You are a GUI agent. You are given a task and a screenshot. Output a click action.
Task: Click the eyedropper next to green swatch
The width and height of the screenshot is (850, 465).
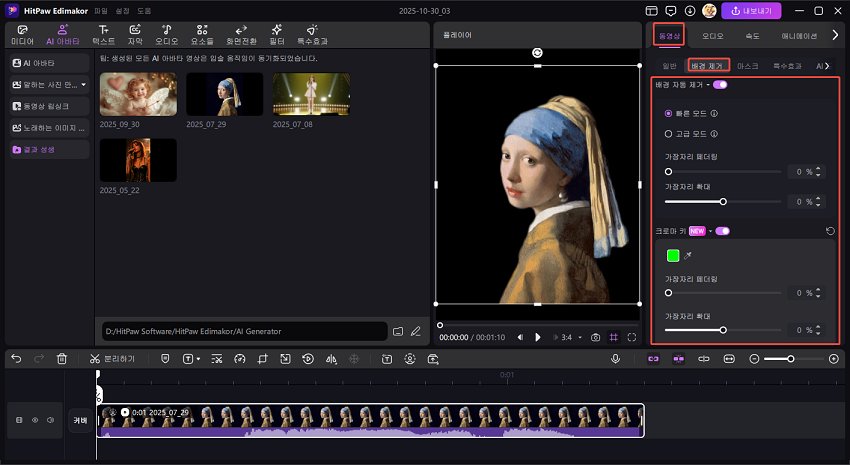(x=688, y=256)
